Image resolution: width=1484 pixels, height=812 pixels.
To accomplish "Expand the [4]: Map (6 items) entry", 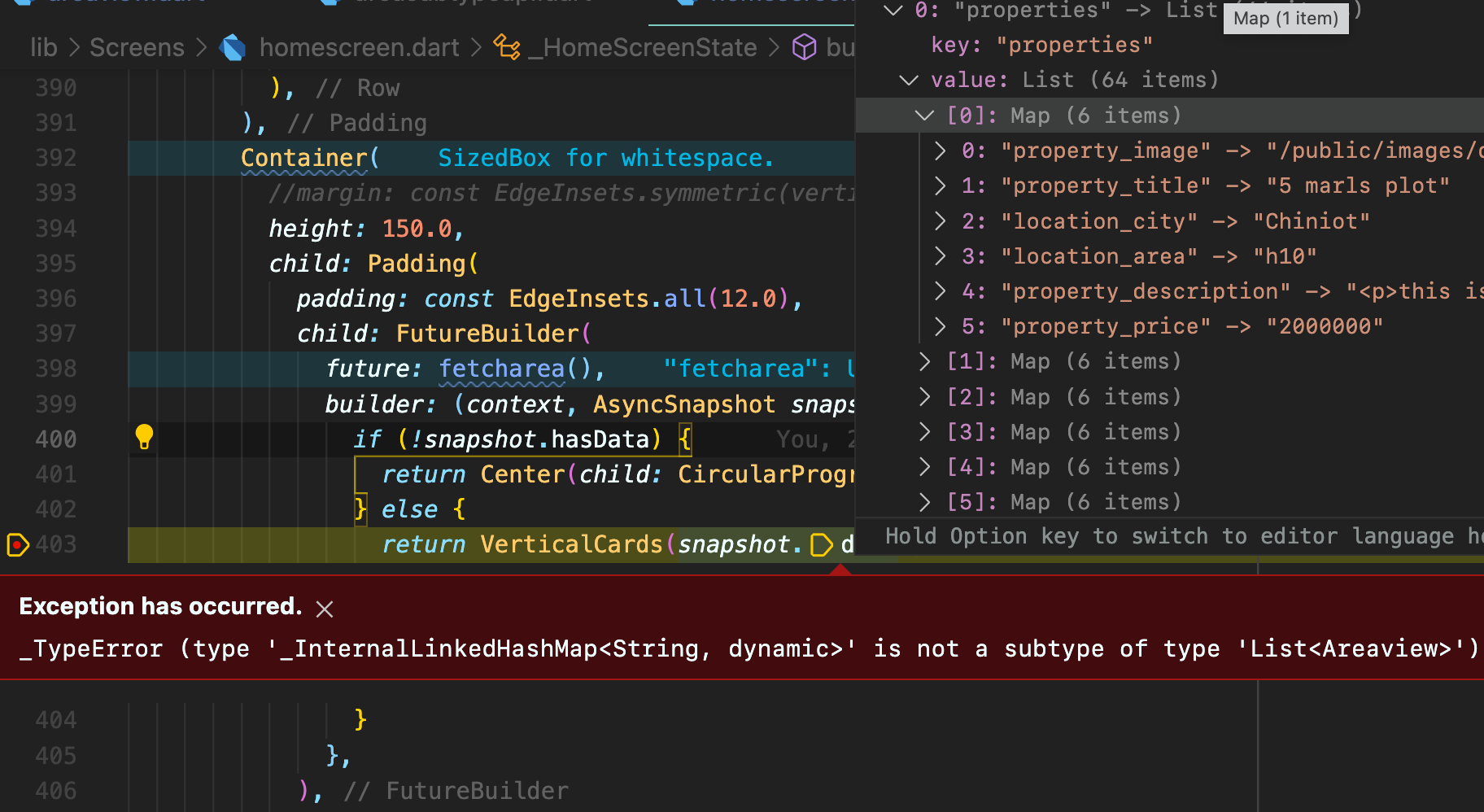I will 925,467.
